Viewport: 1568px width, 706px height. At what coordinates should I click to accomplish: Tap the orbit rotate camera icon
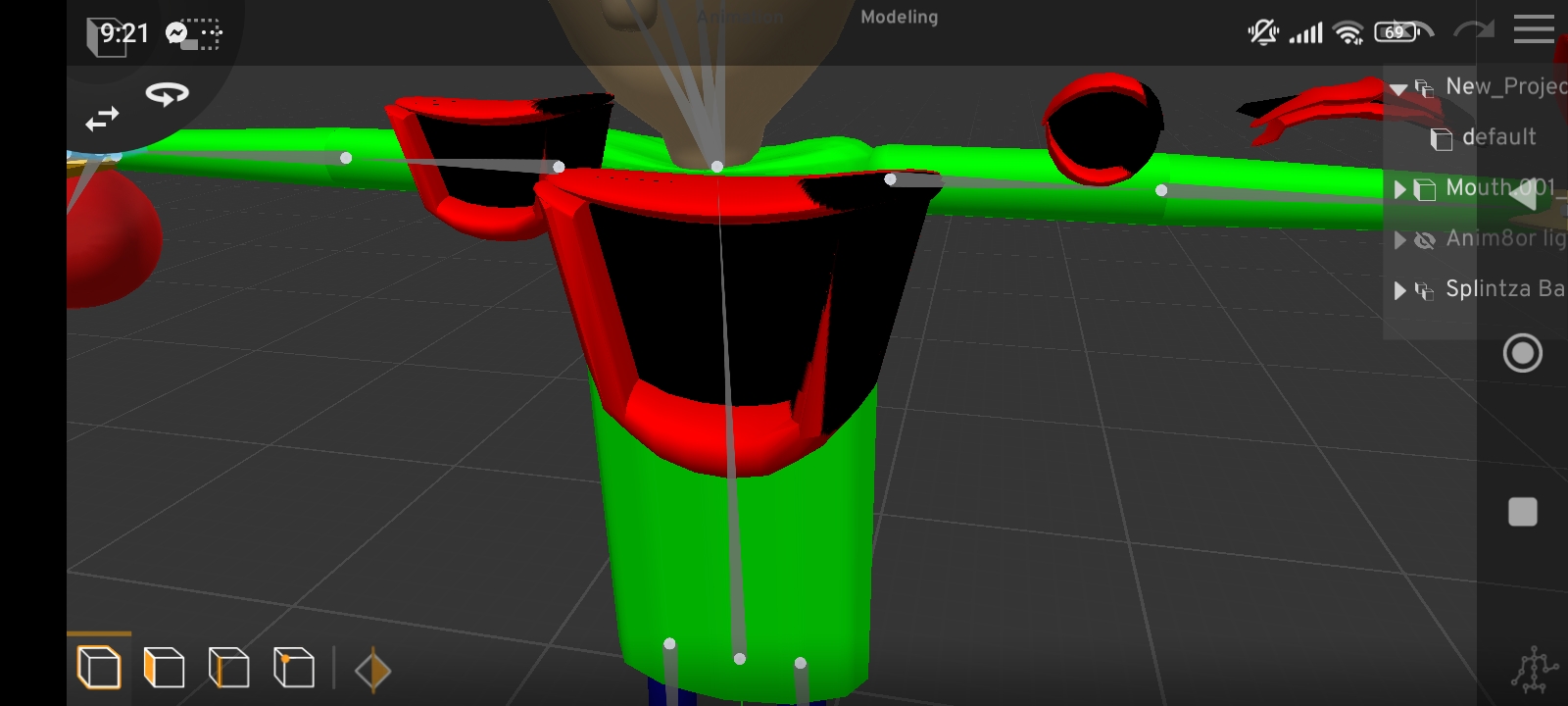coord(168,94)
